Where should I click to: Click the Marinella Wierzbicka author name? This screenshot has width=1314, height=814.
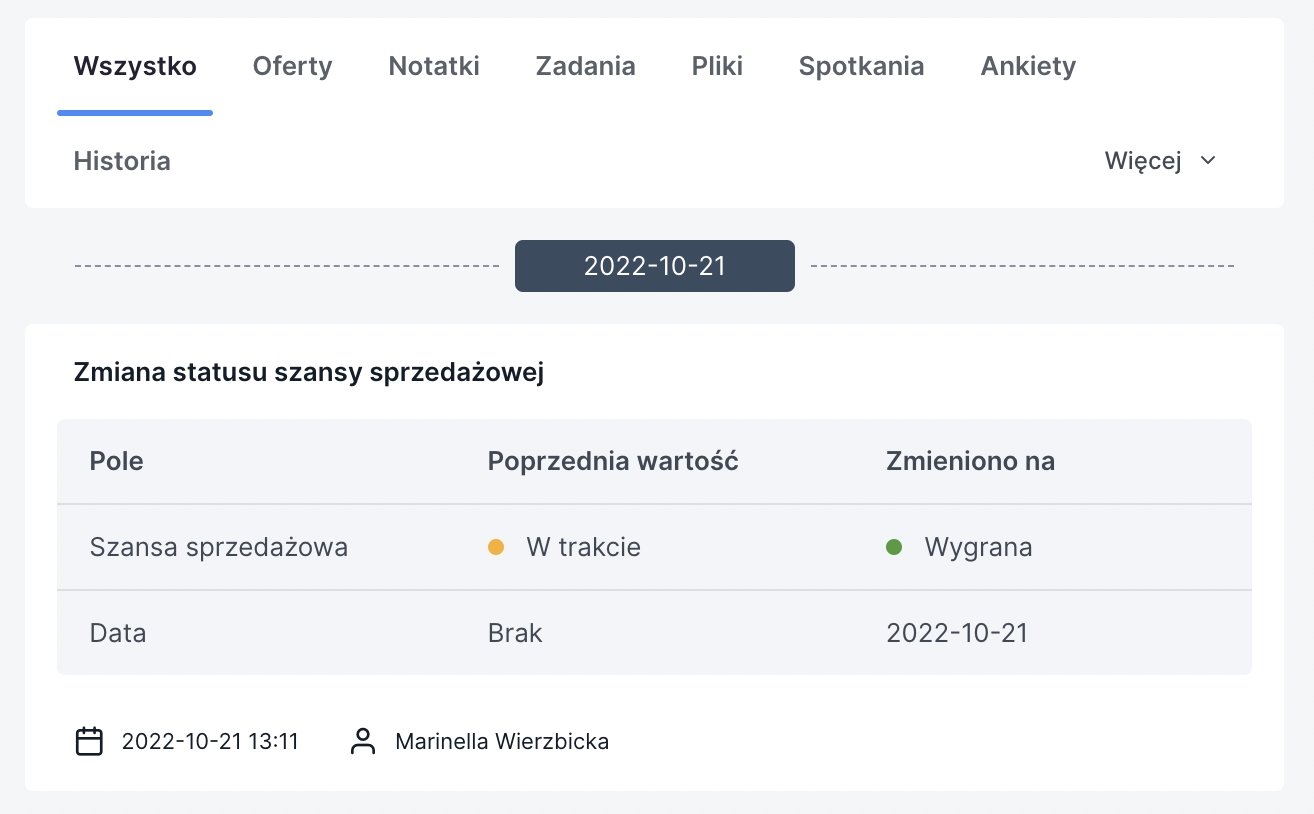[502, 741]
